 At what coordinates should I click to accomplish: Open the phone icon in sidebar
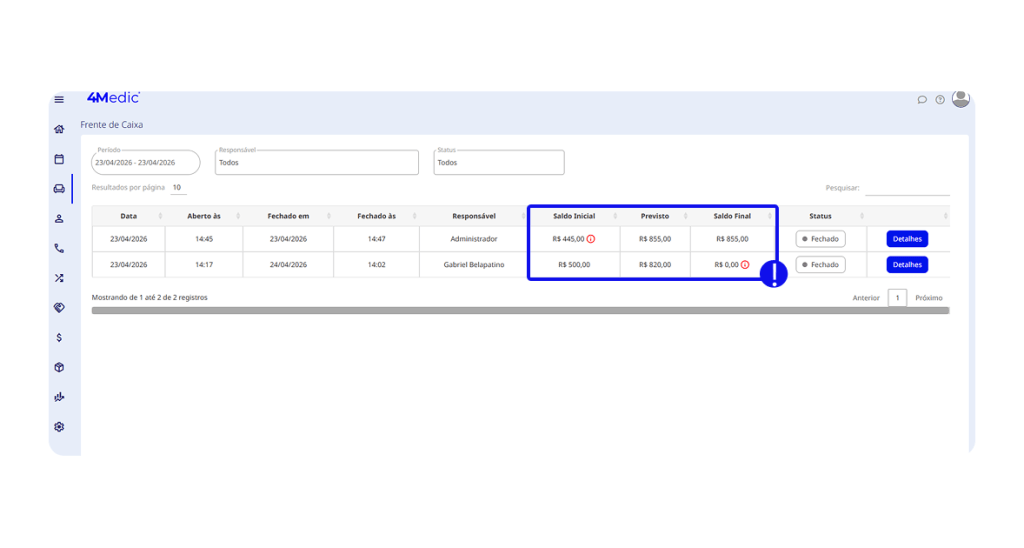click(59, 248)
